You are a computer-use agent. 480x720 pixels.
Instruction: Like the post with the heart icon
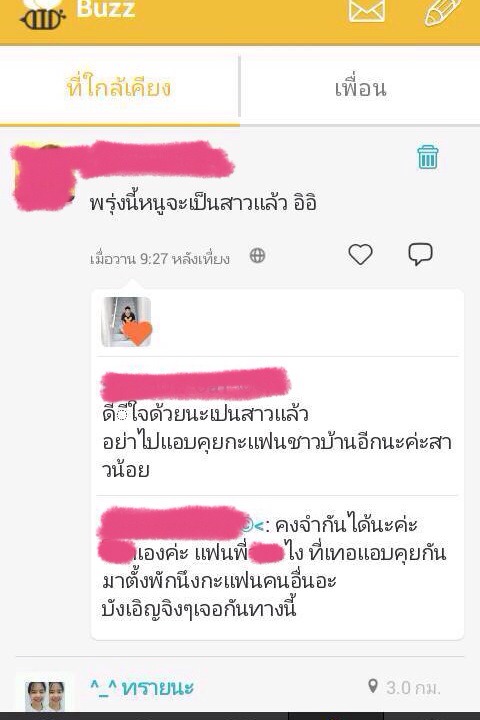coord(360,254)
